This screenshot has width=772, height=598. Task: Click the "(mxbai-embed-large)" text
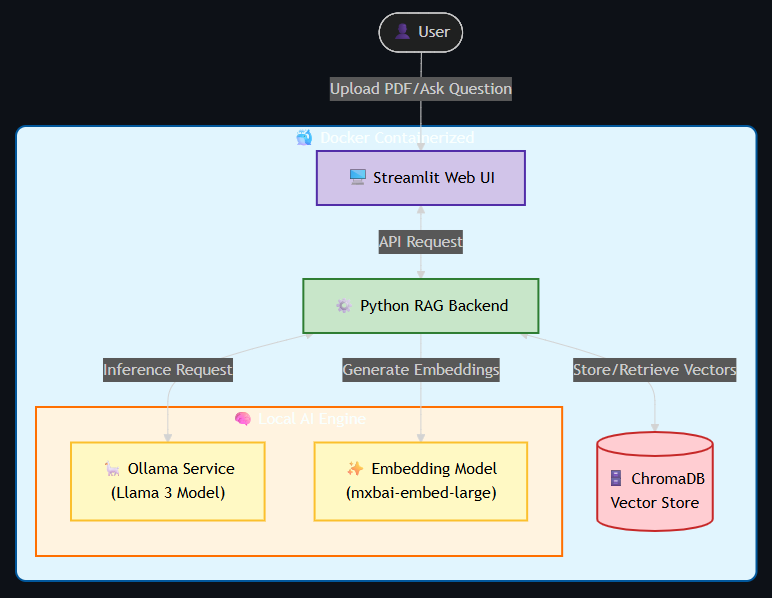click(421, 493)
